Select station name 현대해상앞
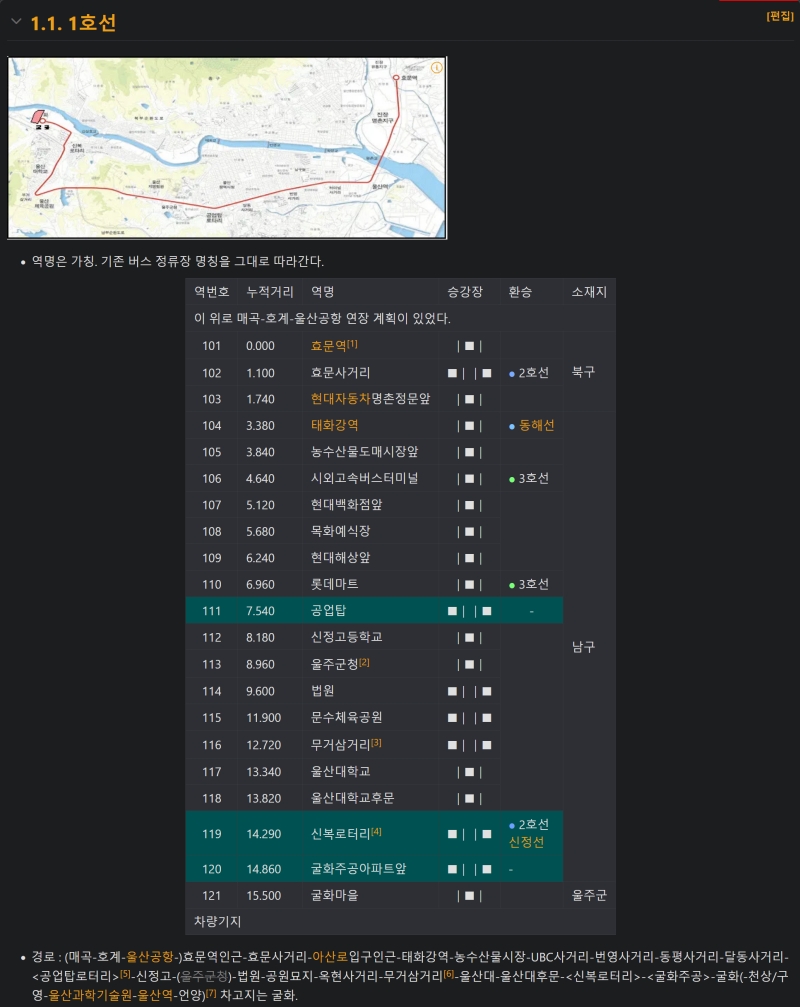 tap(340, 557)
